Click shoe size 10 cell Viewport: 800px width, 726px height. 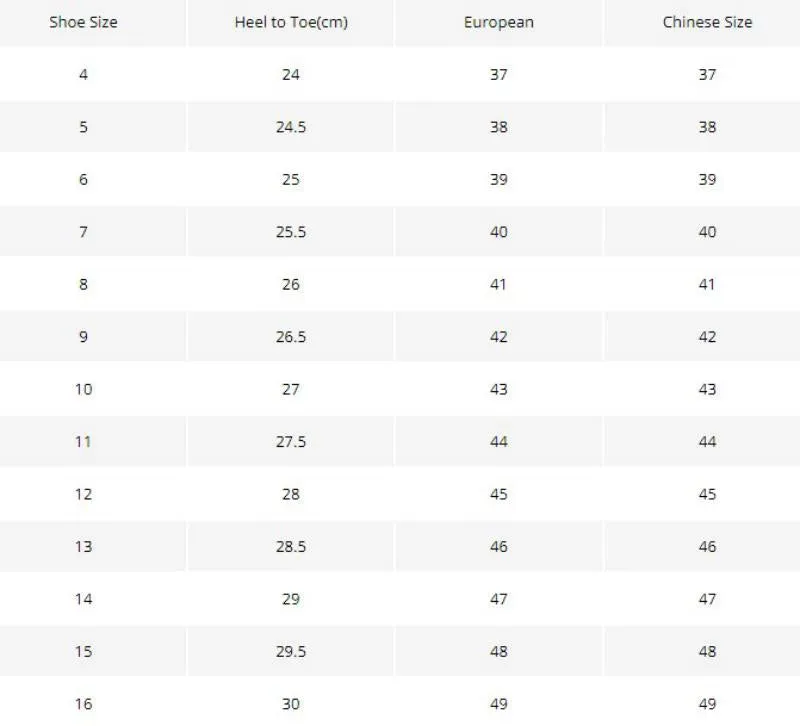pyautogui.click(x=84, y=390)
